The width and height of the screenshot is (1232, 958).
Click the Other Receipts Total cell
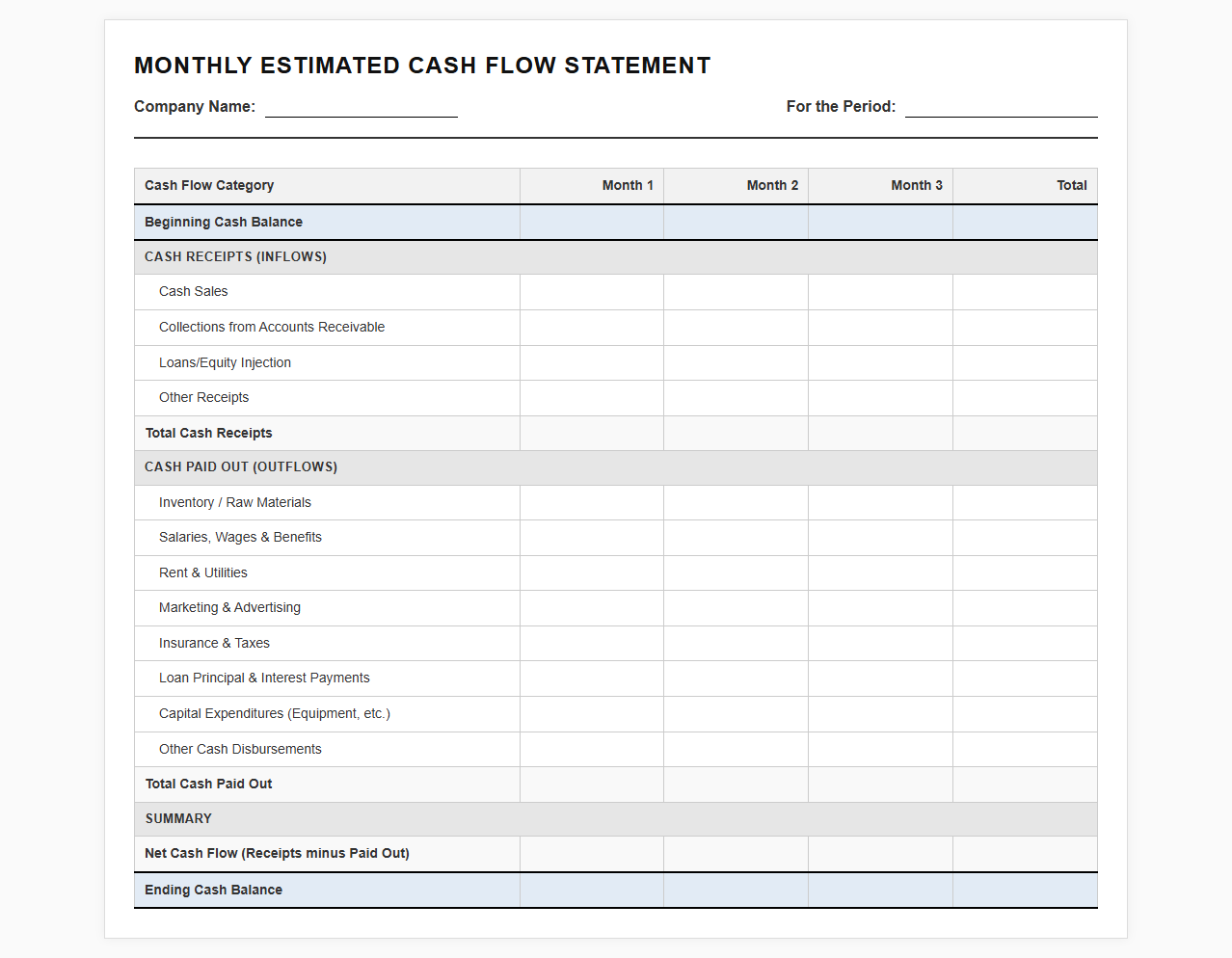(x=1026, y=398)
